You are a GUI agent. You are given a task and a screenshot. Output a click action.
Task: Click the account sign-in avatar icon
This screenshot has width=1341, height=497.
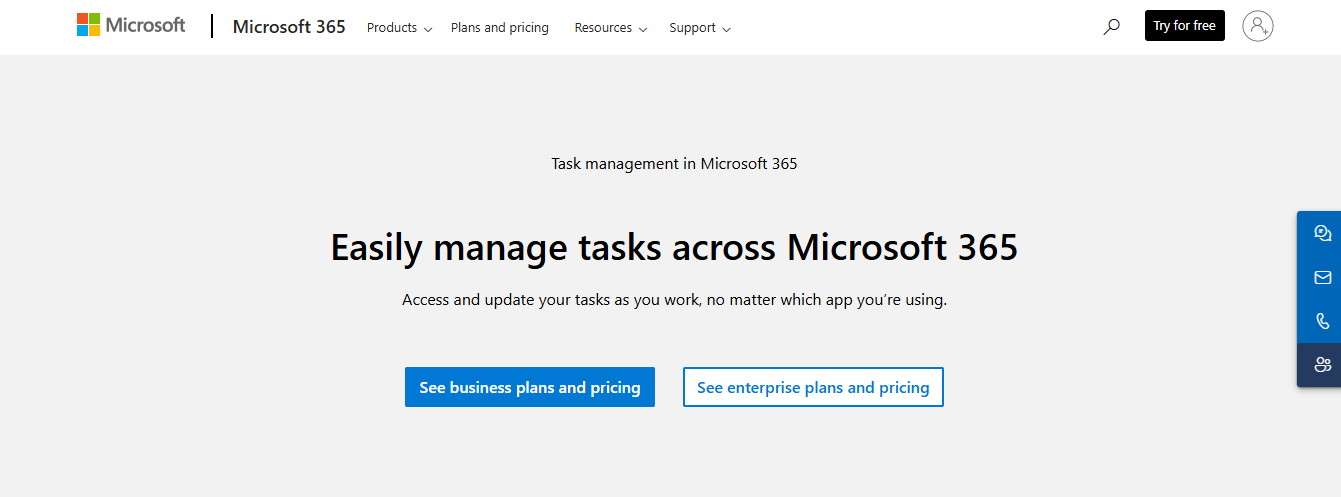click(1258, 26)
